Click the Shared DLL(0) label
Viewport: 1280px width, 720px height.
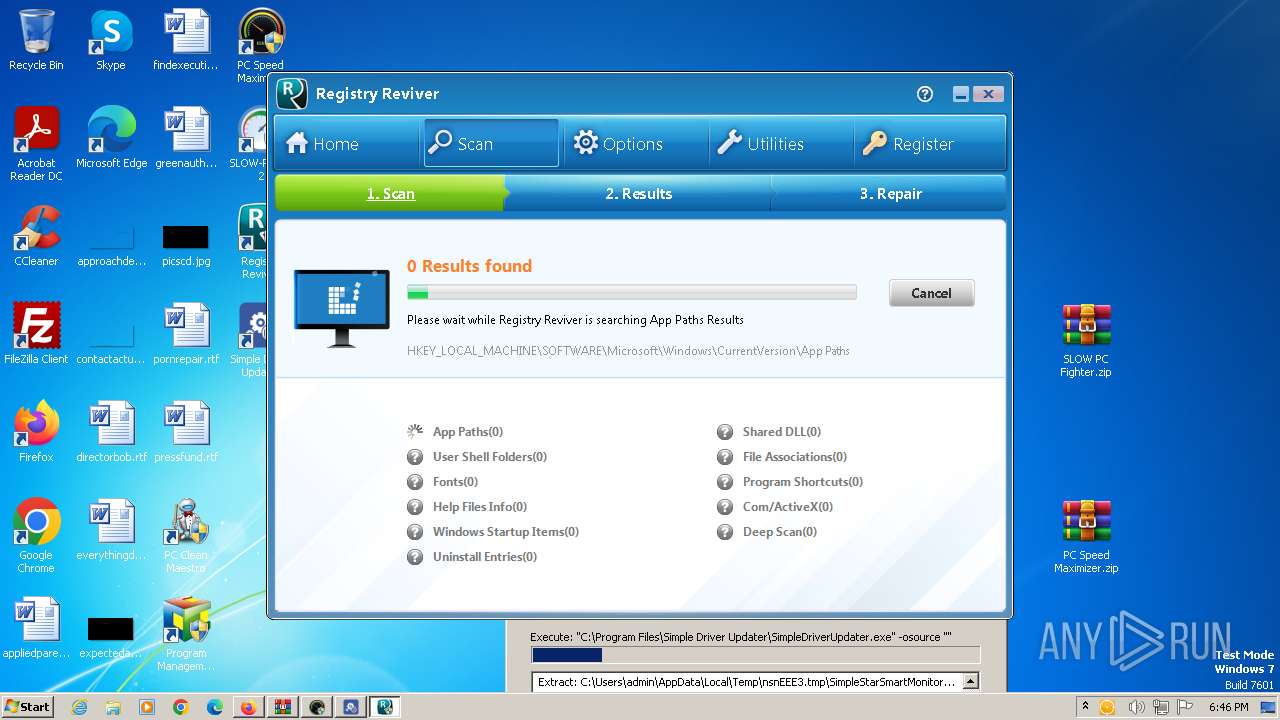782,432
